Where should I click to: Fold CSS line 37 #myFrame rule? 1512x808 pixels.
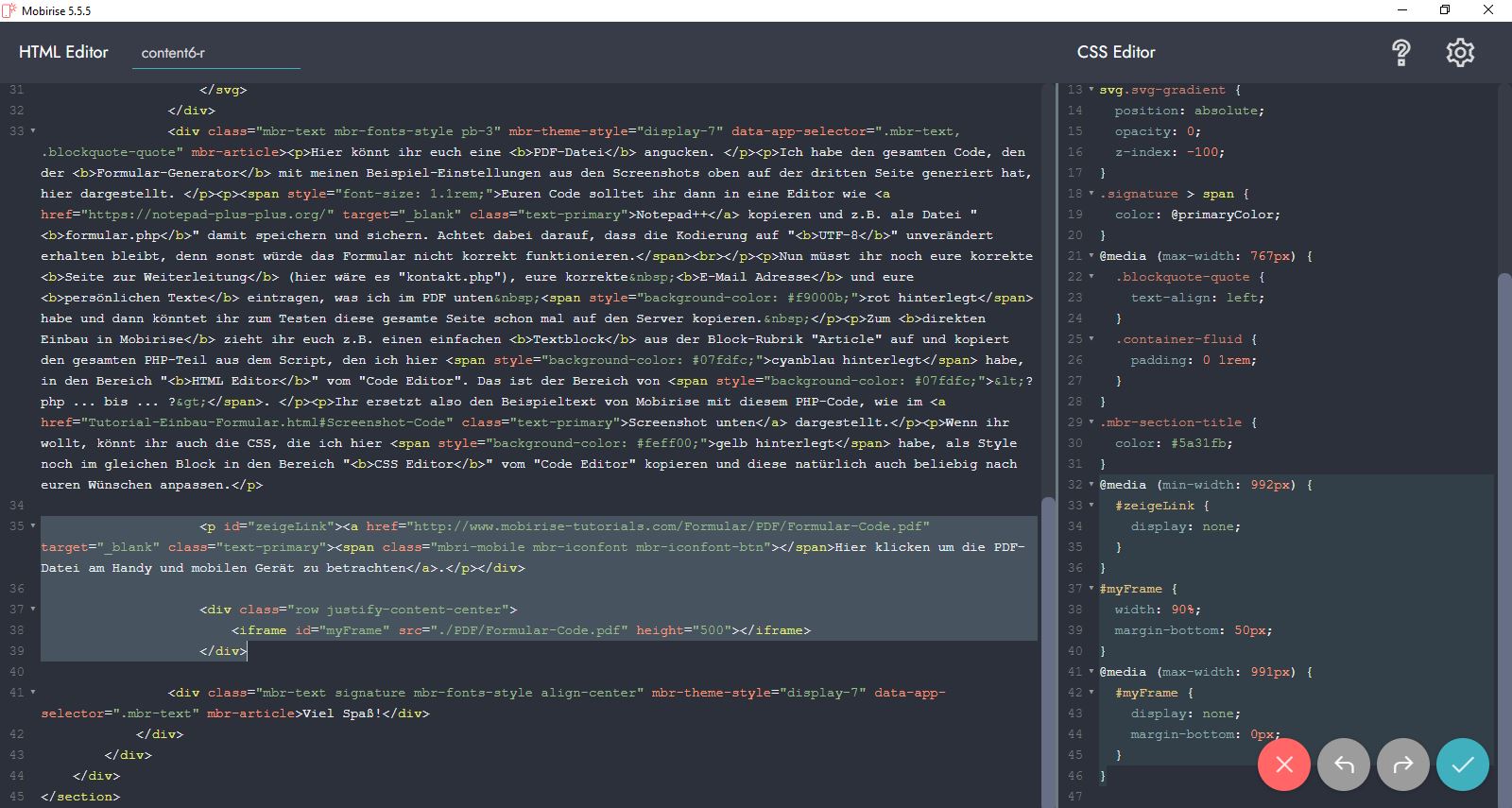[1091, 589]
